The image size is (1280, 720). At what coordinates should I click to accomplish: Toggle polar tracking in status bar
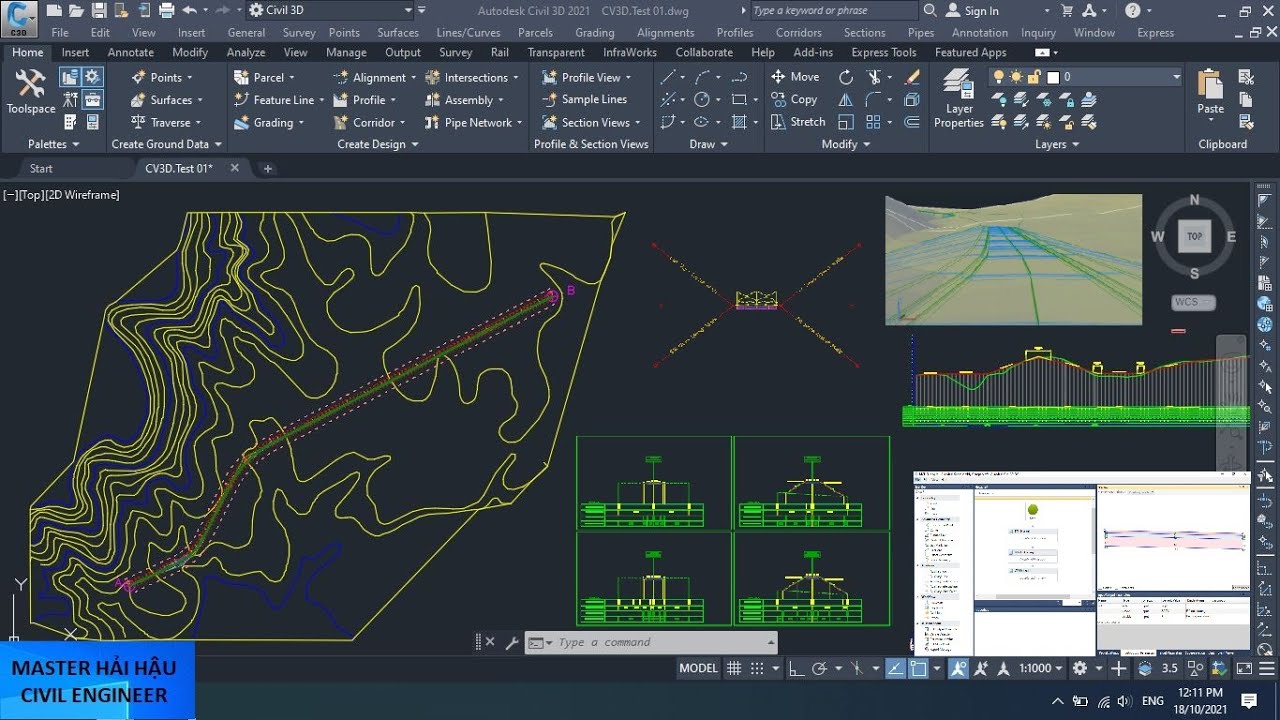click(819, 668)
